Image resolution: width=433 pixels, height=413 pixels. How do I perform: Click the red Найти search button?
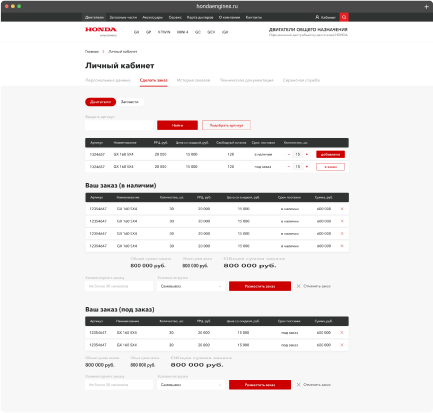(177, 125)
